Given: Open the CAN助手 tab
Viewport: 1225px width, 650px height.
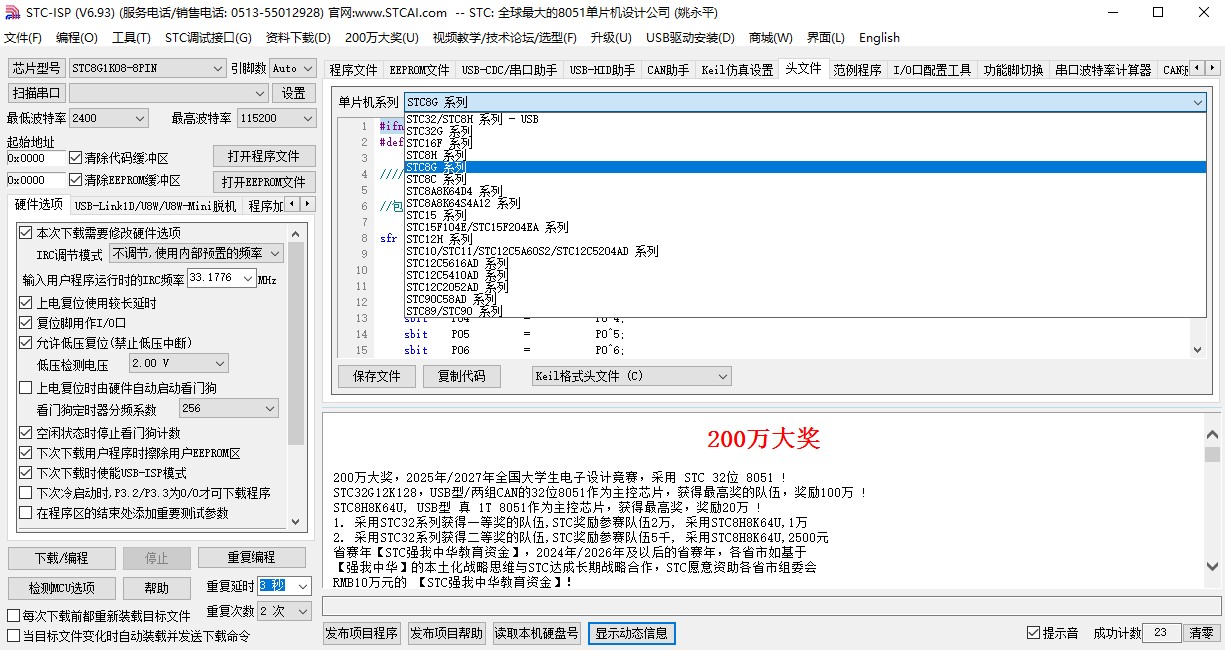Looking at the screenshot, I should coord(668,70).
